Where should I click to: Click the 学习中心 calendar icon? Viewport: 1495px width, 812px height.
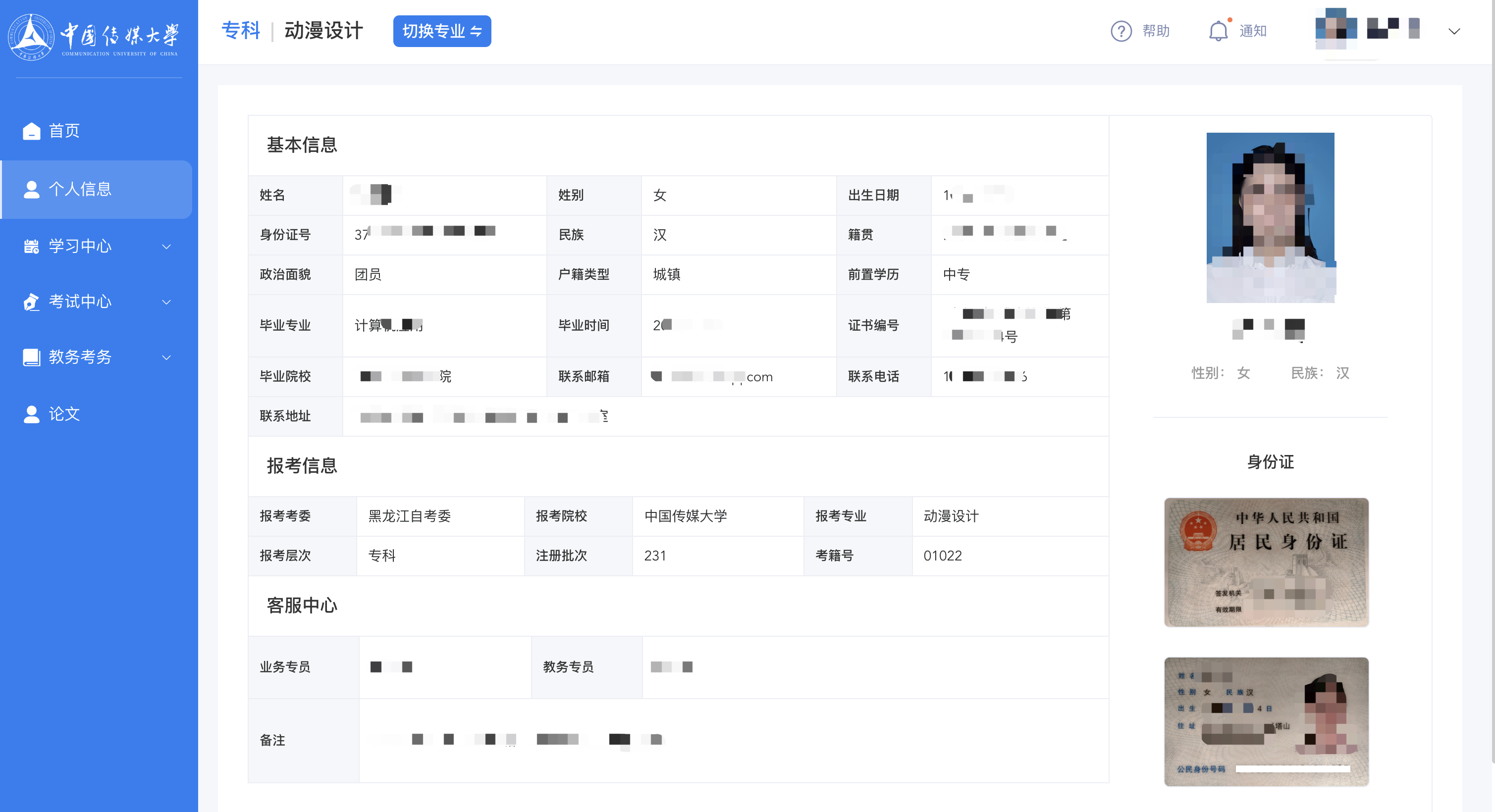tap(31, 247)
